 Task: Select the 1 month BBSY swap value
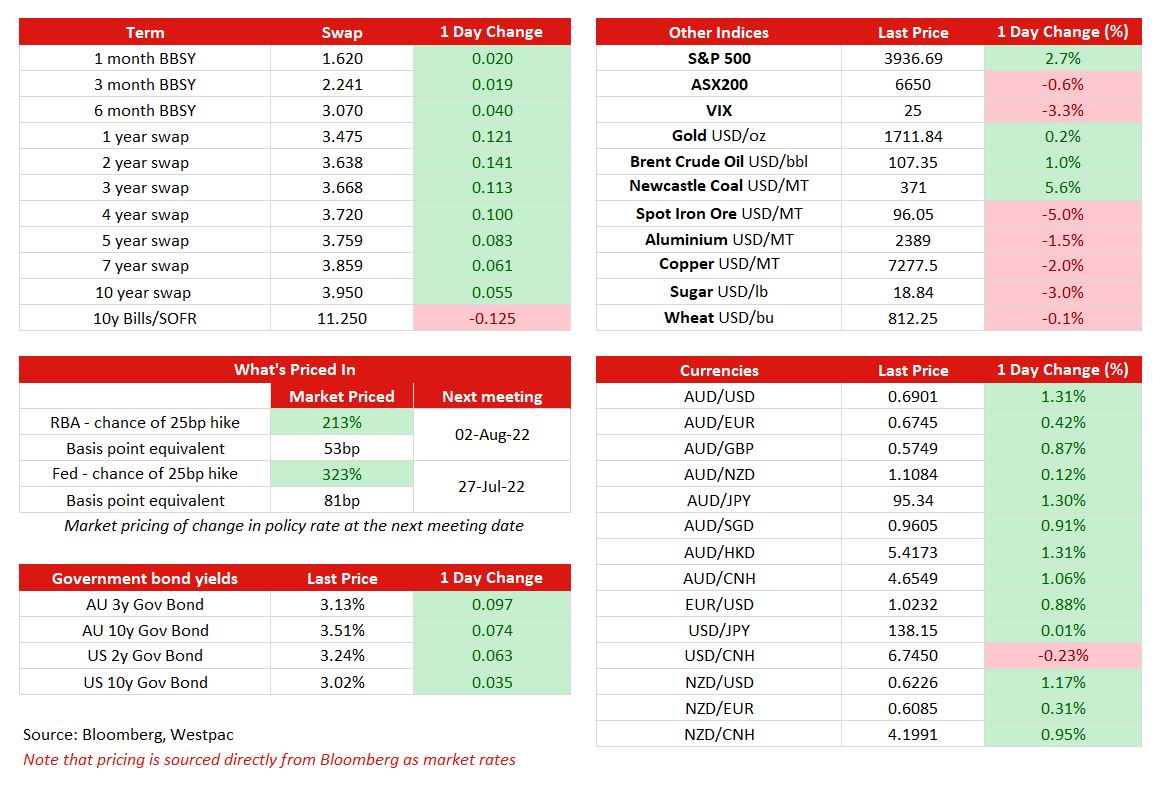342,58
